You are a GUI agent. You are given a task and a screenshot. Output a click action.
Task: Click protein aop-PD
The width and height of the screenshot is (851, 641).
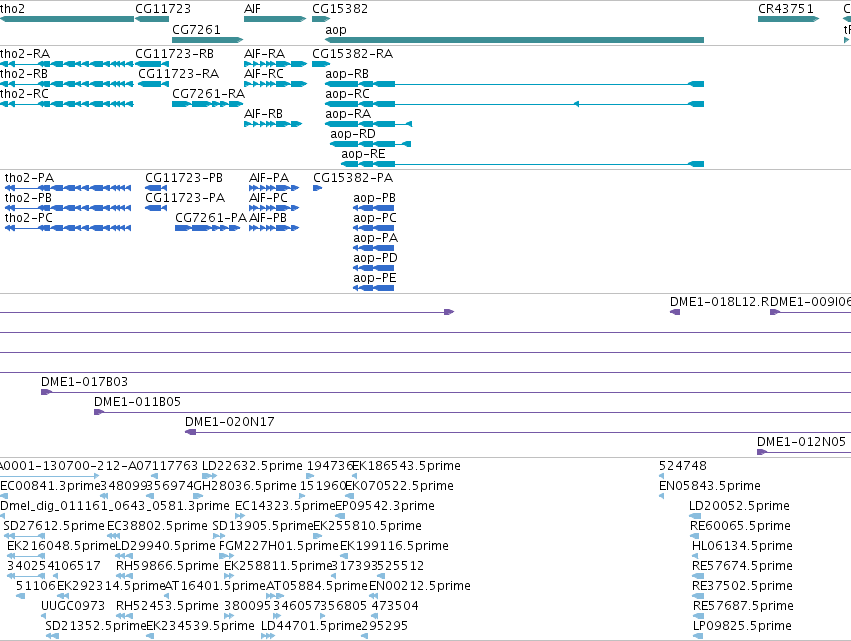tap(373, 269)
